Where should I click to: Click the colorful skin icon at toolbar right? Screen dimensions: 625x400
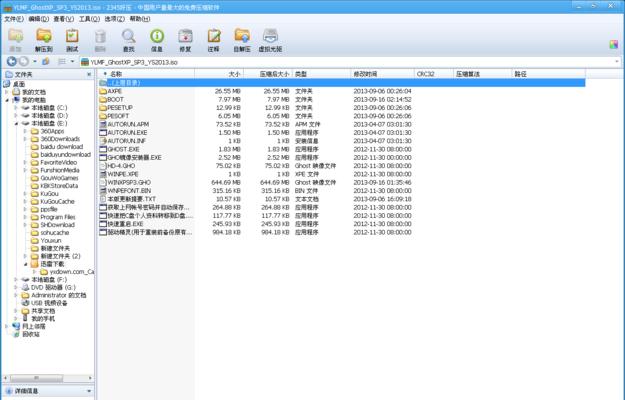click(x=614, y=44)
